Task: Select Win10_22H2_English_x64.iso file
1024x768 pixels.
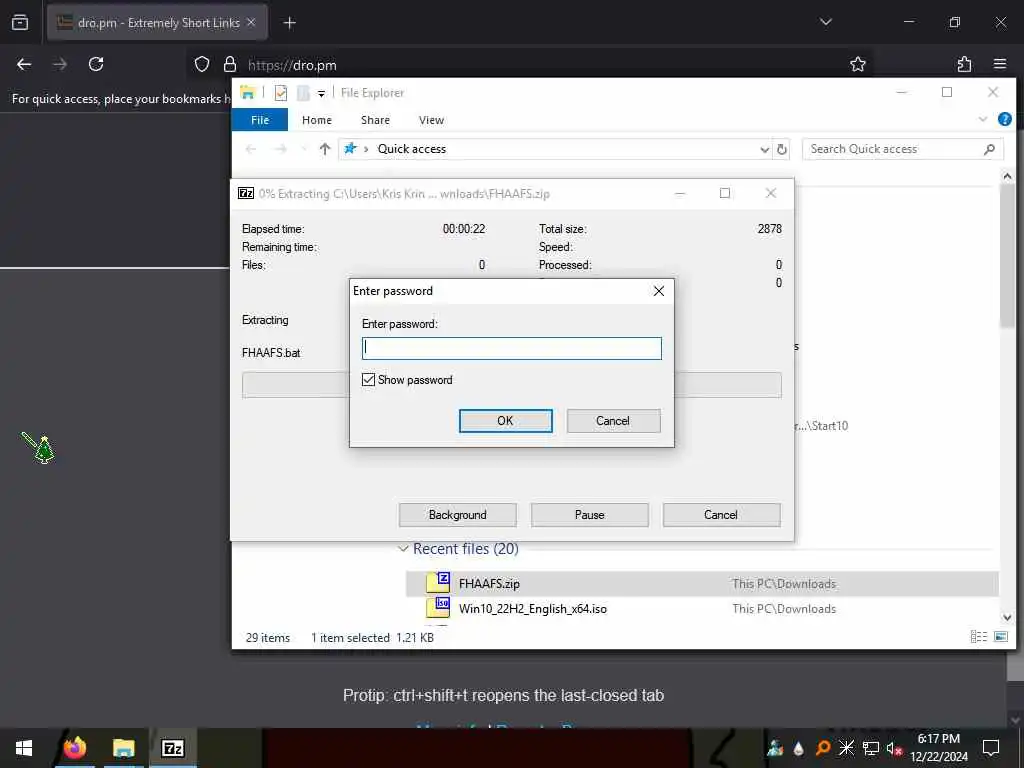Action: (x=702, y=609)
